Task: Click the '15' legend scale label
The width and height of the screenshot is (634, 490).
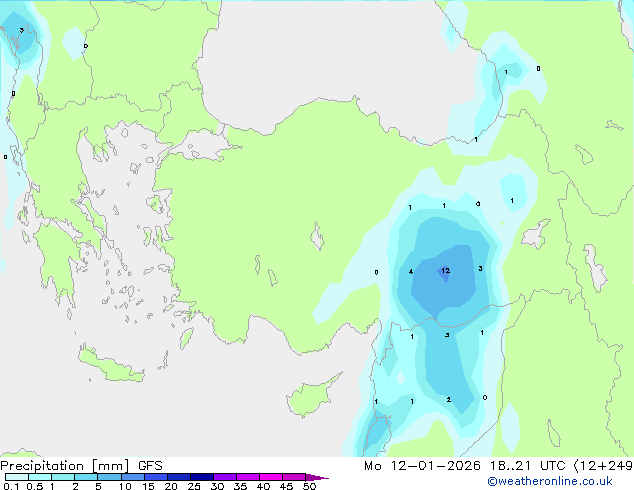Action: 148,486
